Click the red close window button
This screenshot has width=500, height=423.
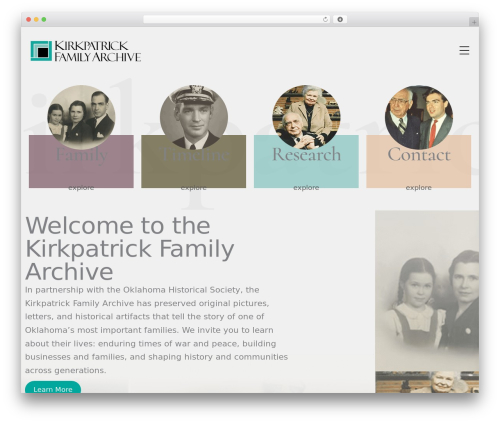coord(29,20)
